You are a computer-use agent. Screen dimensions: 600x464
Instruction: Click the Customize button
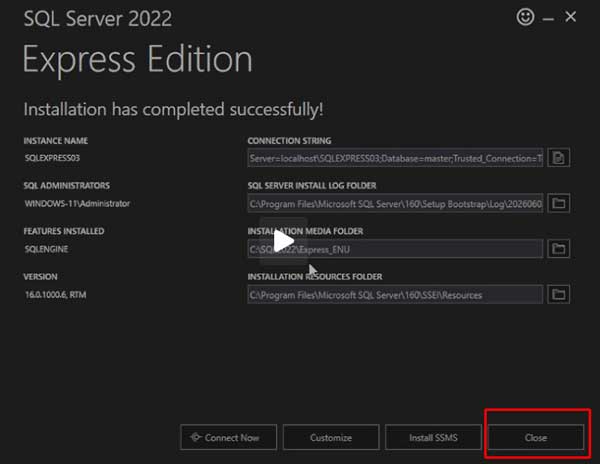[x=331, y=437]
